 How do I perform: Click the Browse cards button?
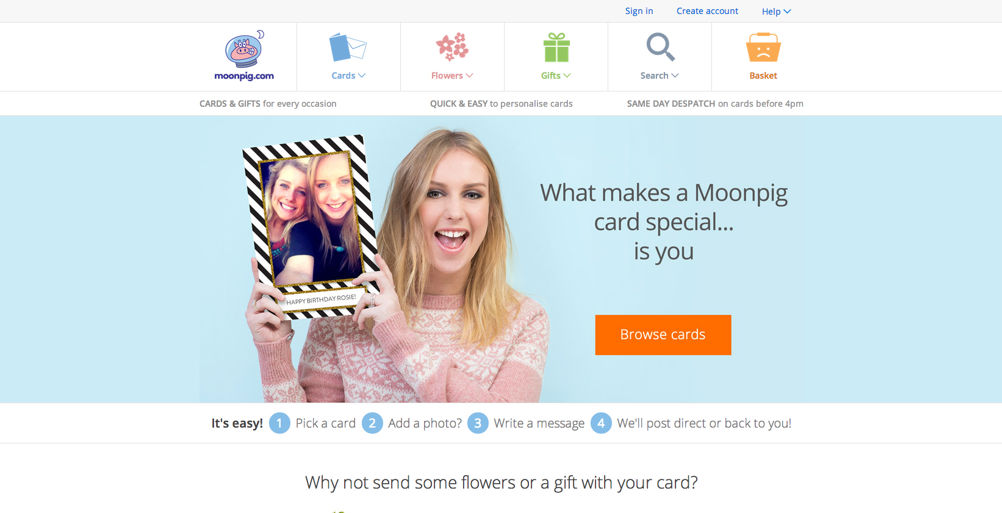tap(663, 335)
